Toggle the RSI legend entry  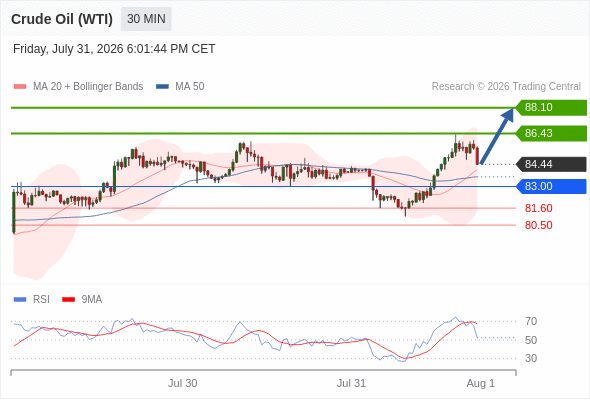point(32,300)
